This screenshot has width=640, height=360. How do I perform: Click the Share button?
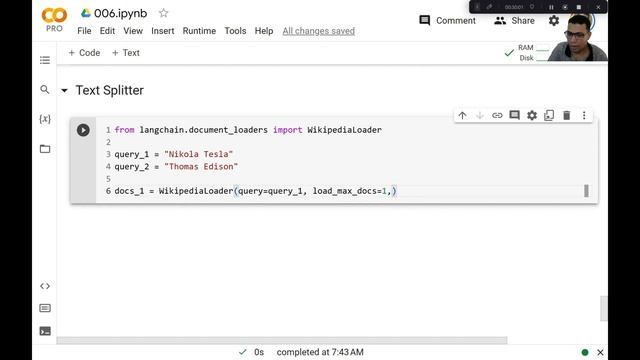point(514,20)
